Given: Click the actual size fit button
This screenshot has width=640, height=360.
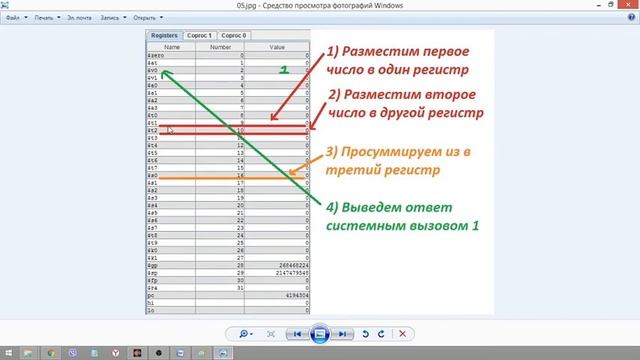Looking at the screenshot, I should tap(271, 334).
